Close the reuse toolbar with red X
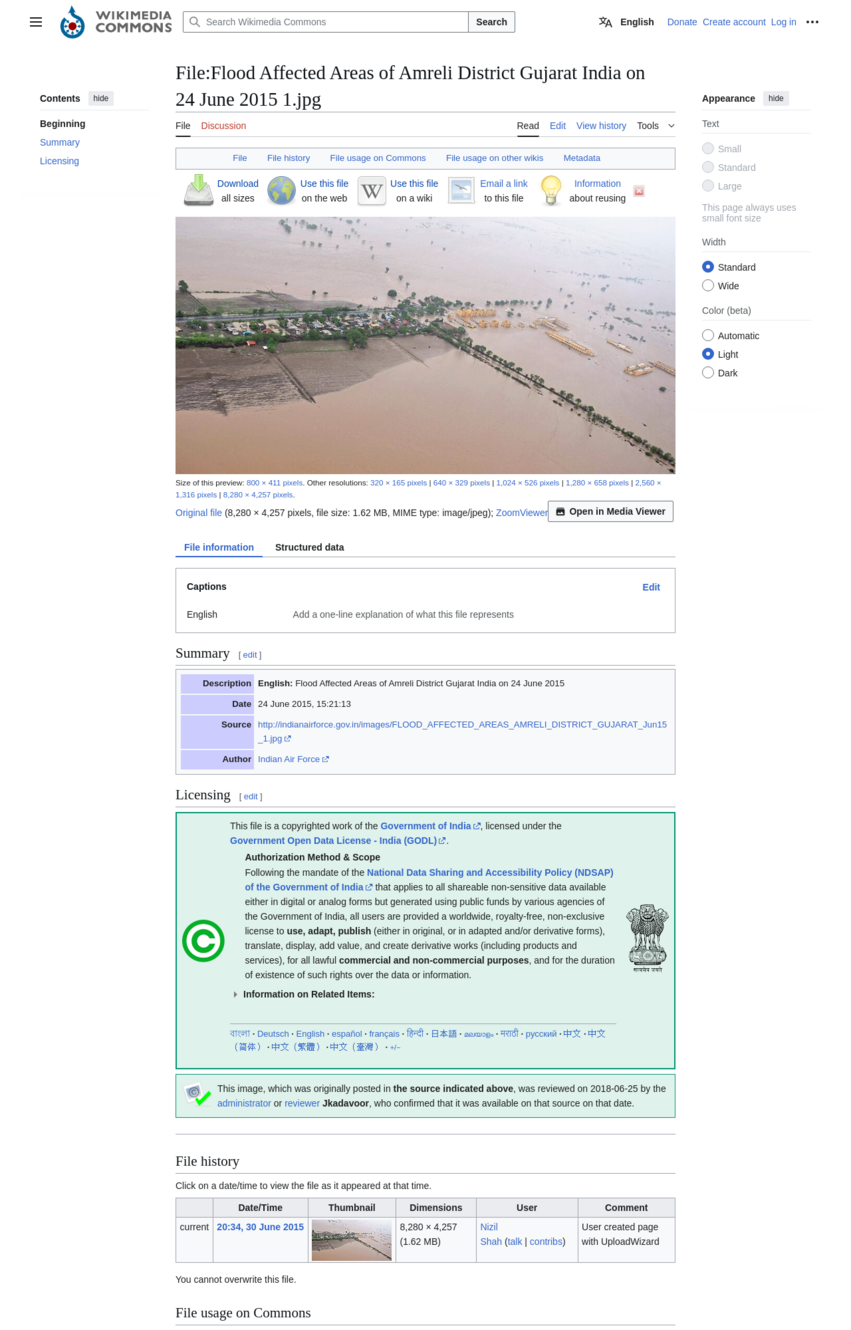 [x=639, y=191]
